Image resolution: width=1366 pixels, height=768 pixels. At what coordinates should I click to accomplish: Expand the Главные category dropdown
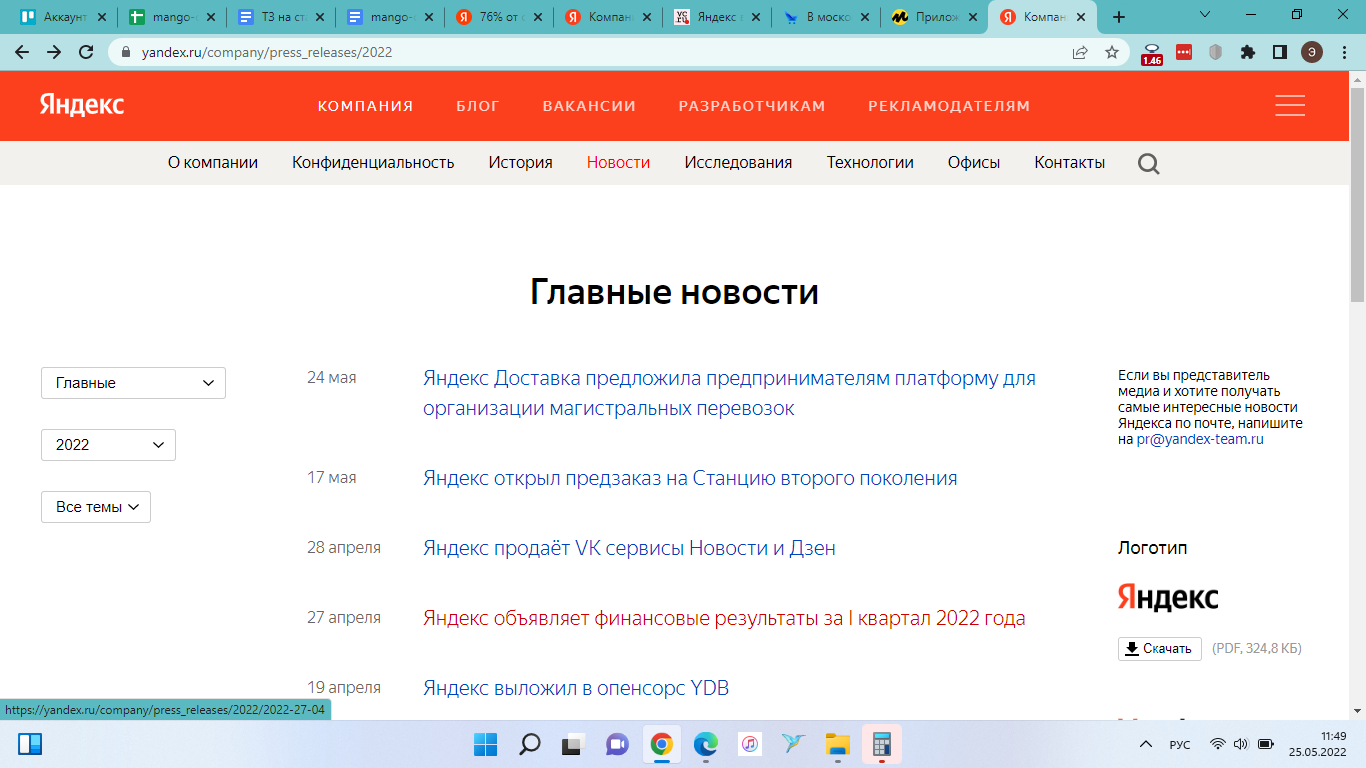tap(133, 383)
